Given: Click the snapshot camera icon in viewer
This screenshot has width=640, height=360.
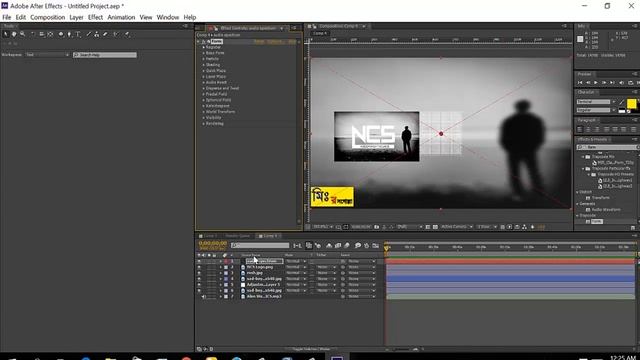Looking at the screenshot, I should tap(377, 227).
